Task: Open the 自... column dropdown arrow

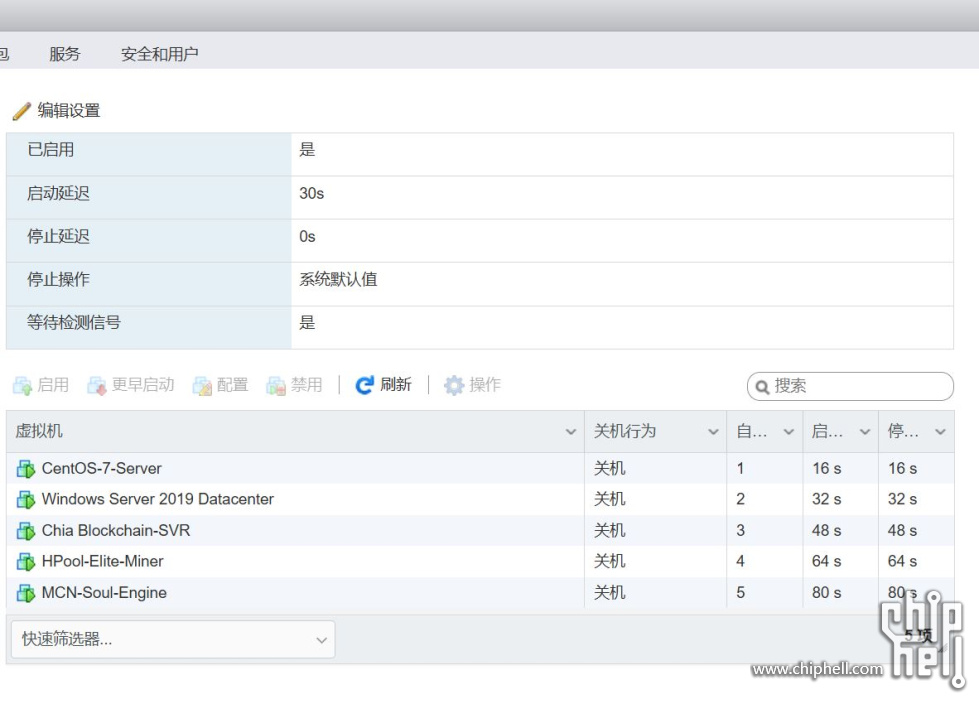Action: pos(789,432)
